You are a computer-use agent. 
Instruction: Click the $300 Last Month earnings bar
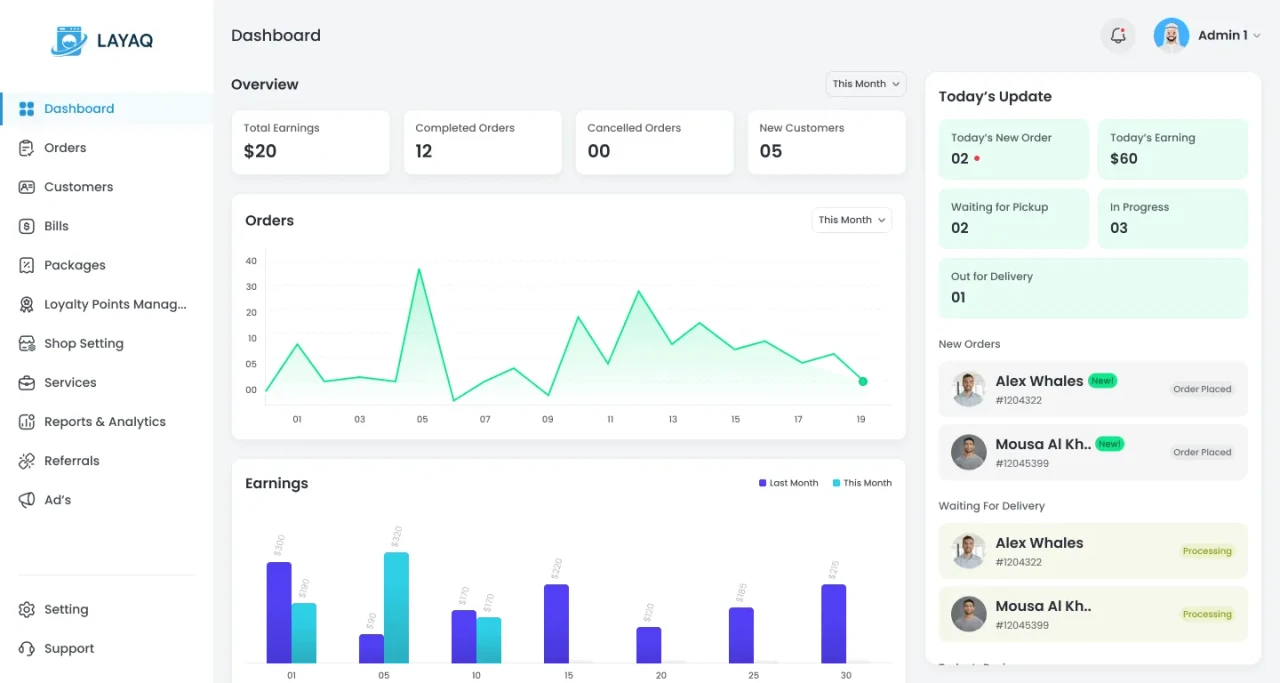pos(279,612)
